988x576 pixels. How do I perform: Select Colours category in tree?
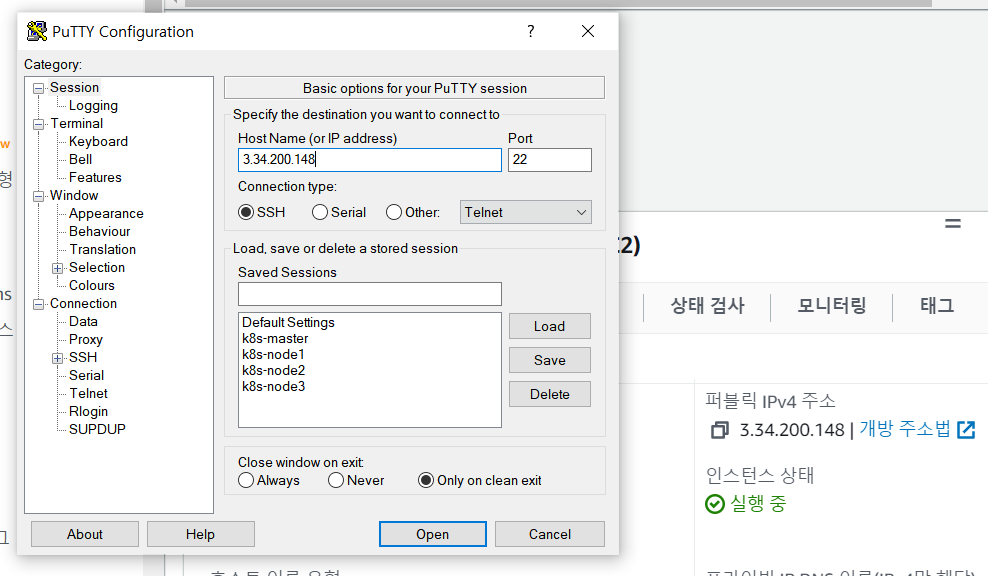click(91, 285)
